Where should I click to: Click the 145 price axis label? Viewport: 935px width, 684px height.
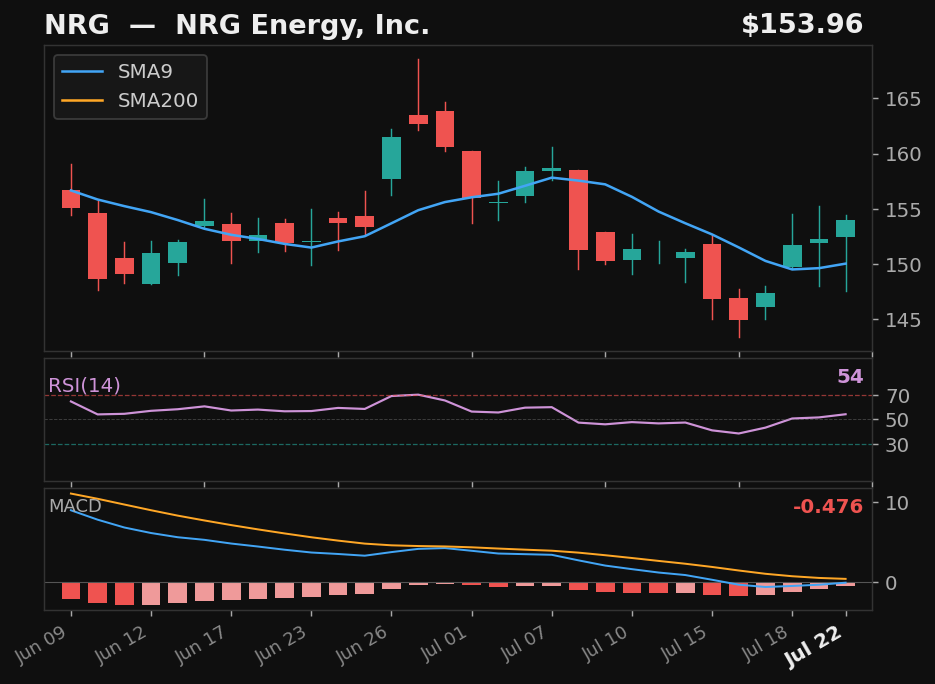coord(903,320)
